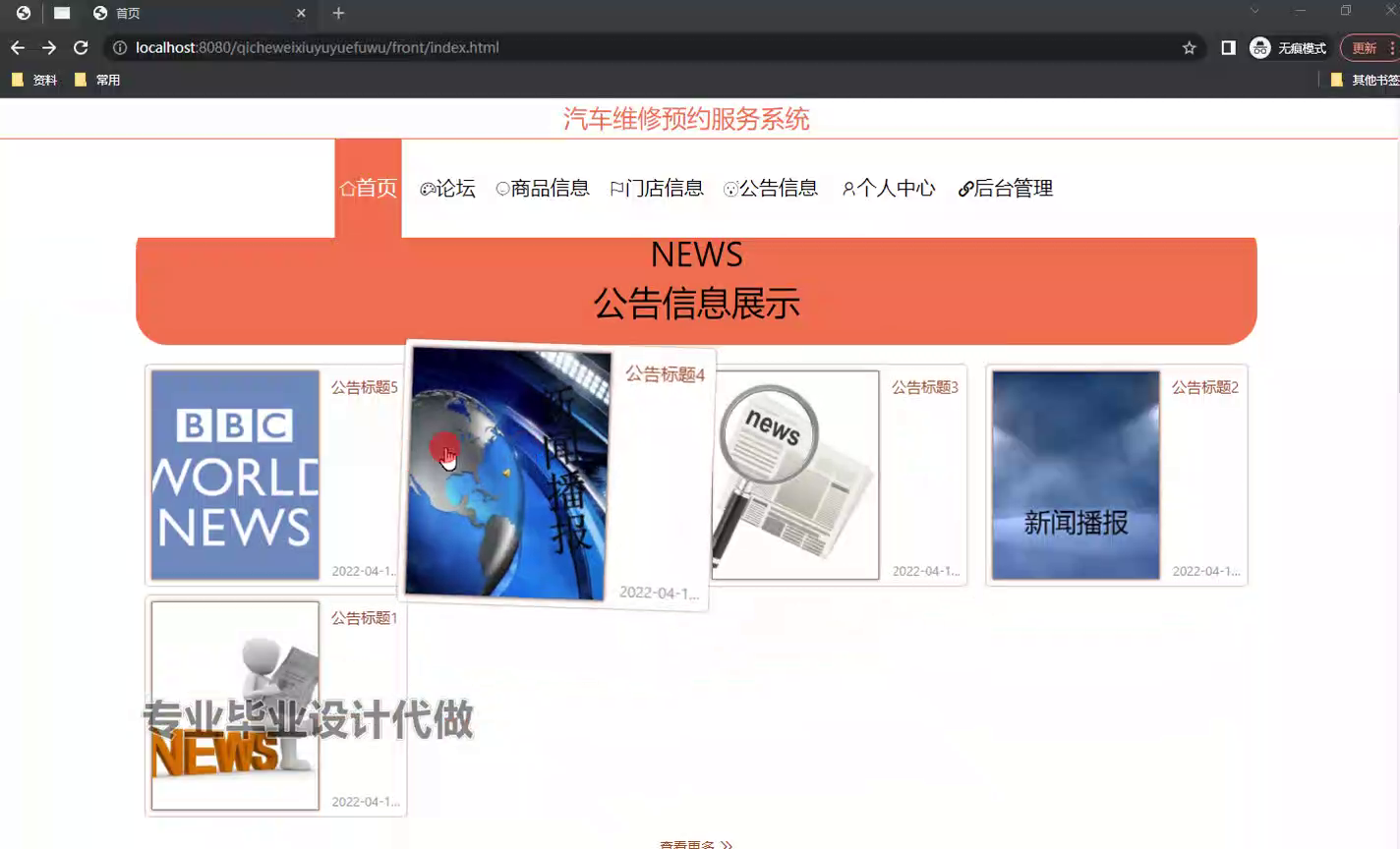
Task: Reload the page with the refresh icon
Action: point(81,47)
